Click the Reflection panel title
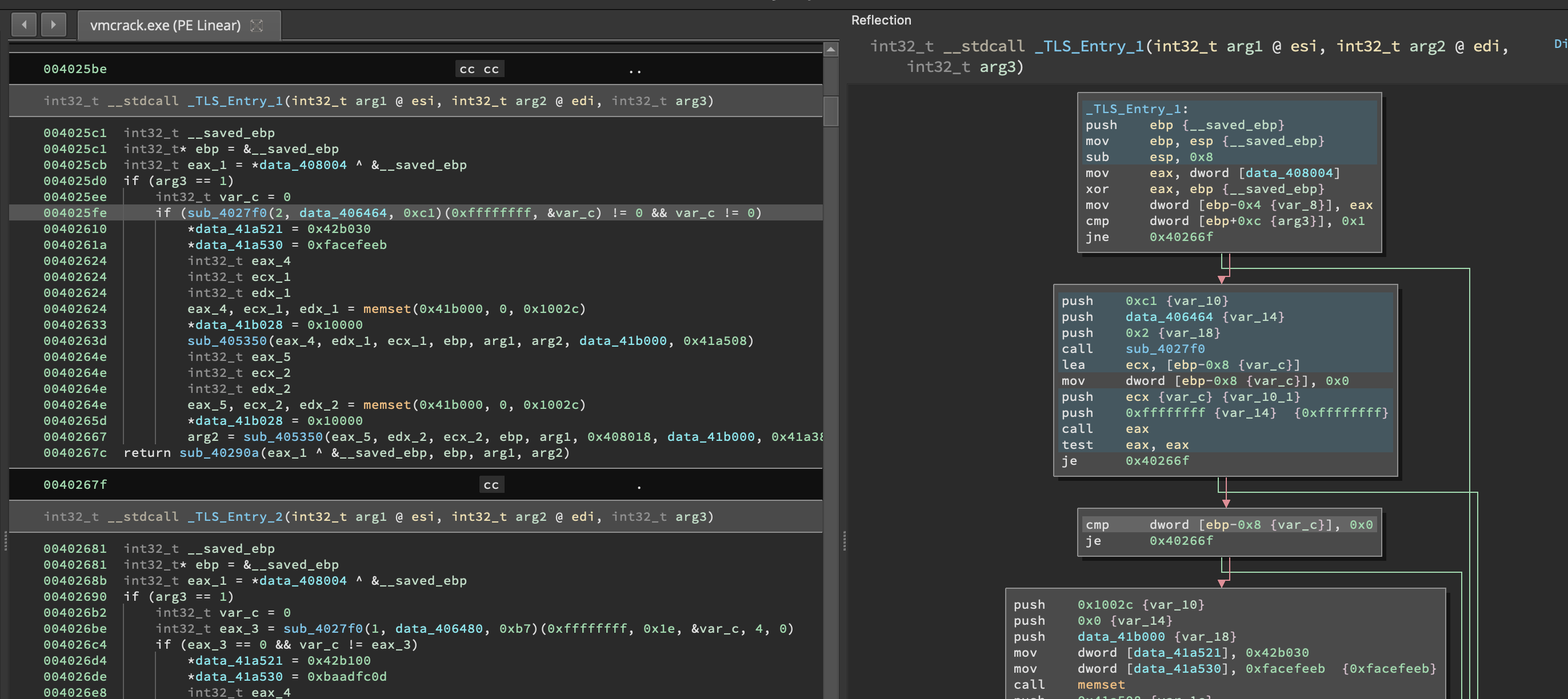 click(881, 20)
